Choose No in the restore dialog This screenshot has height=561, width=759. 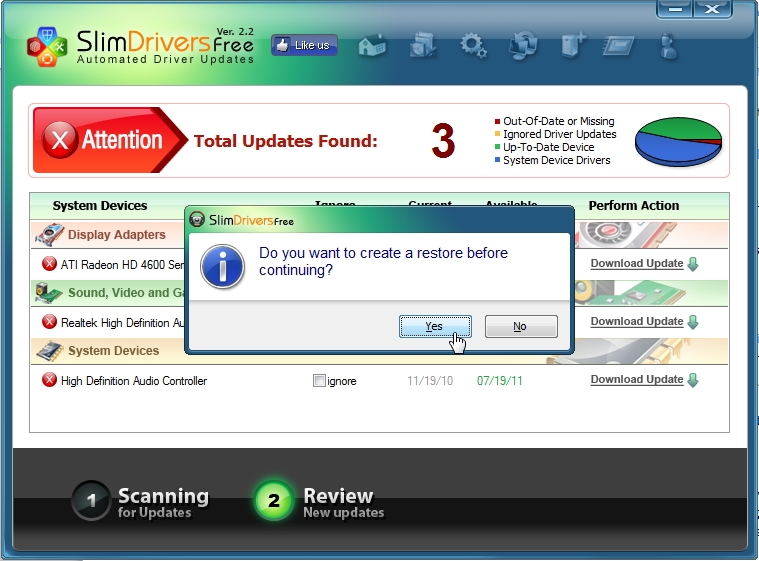pos(521,326)
